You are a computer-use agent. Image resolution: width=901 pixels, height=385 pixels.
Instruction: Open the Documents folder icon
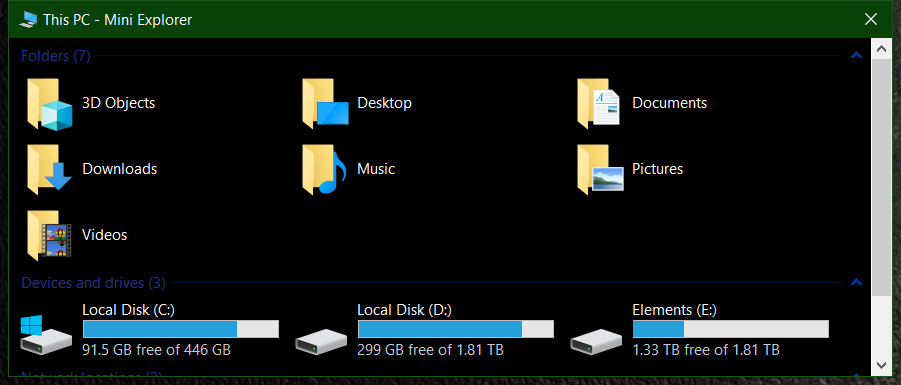coord(599,104)
